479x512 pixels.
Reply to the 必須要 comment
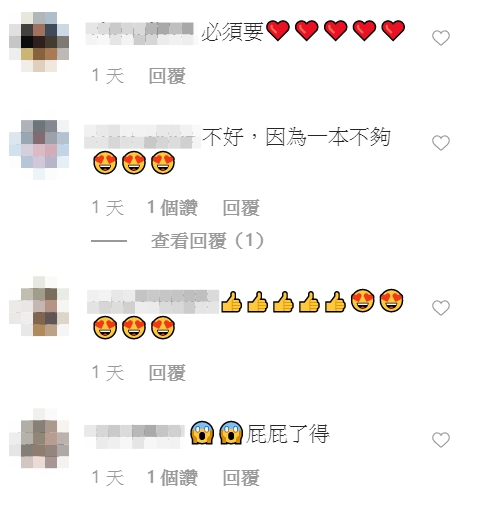point(167,76)
